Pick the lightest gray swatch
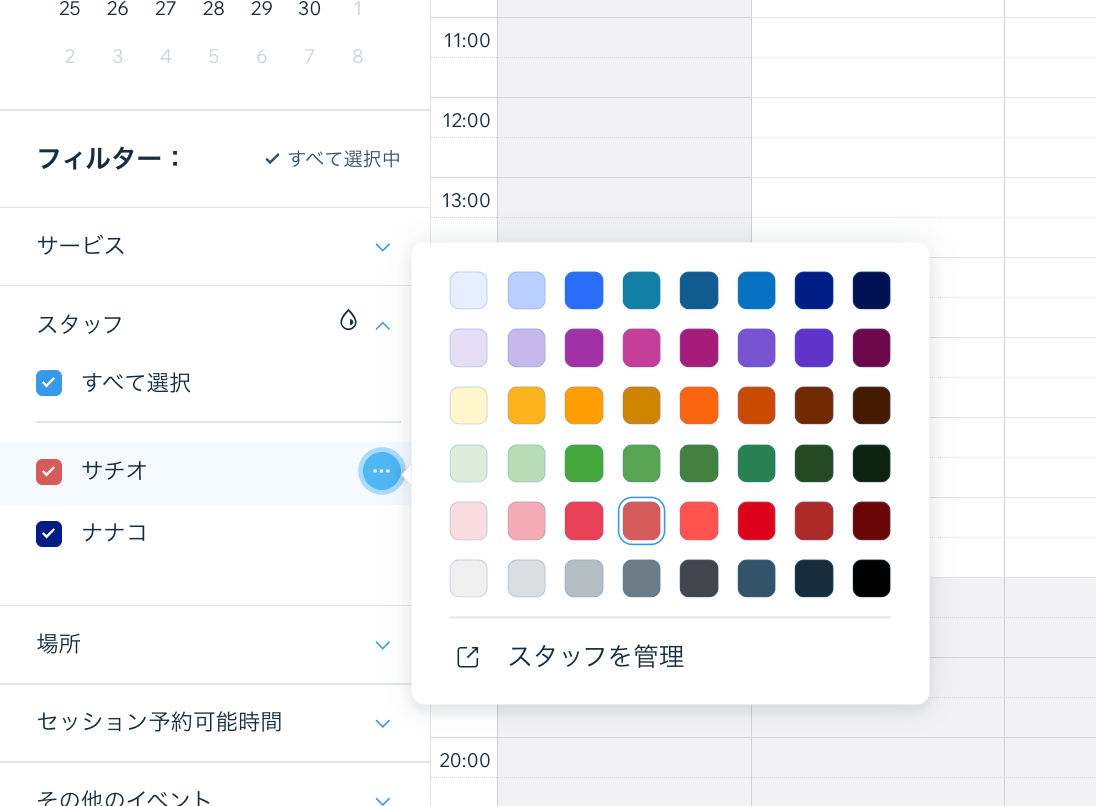The width and height of the screenshot is (1096, 806). [x=468, y=578]
